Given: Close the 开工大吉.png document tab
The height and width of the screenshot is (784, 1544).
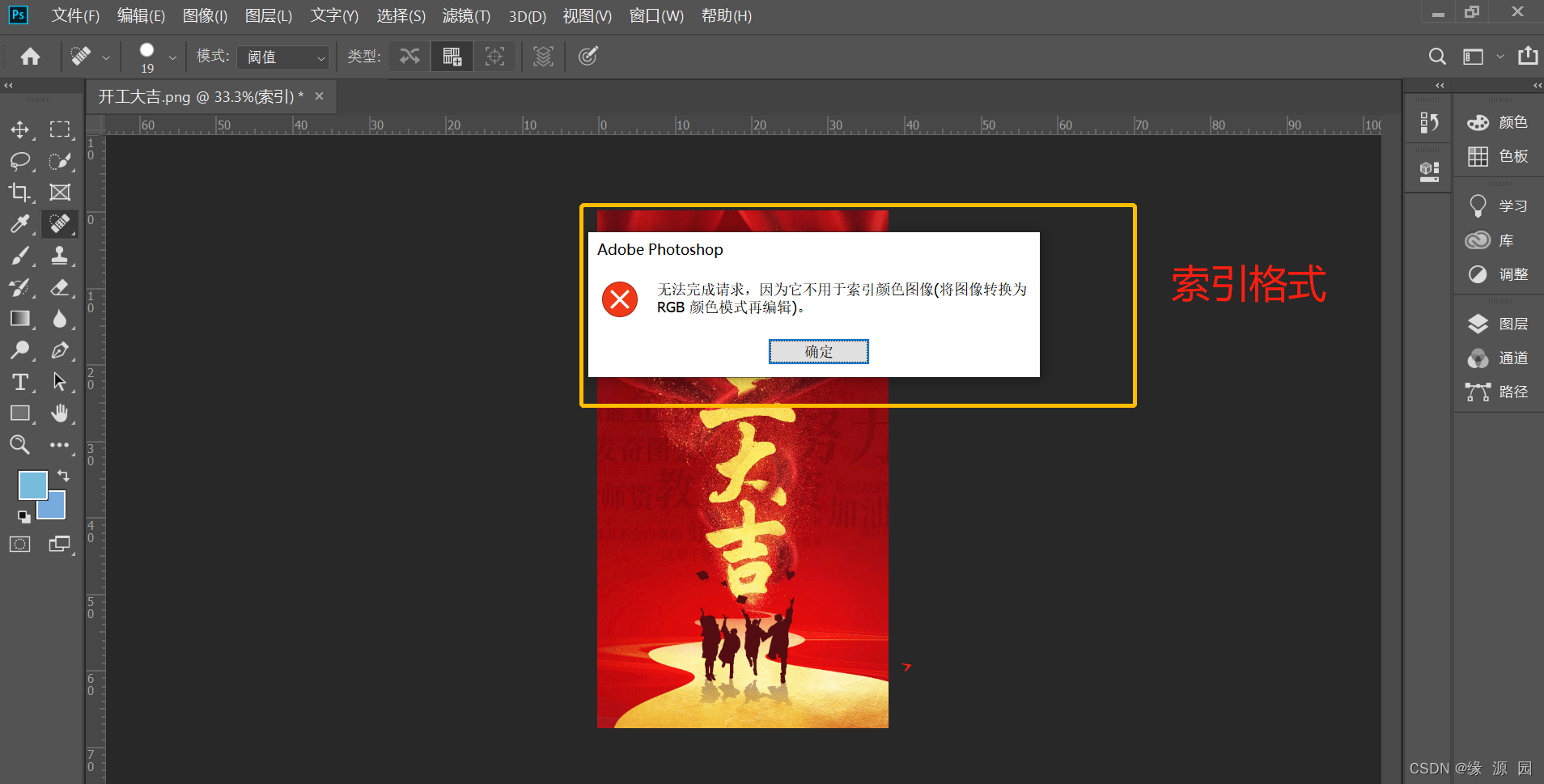Looking at the screenshot, I should coord(320,96).
